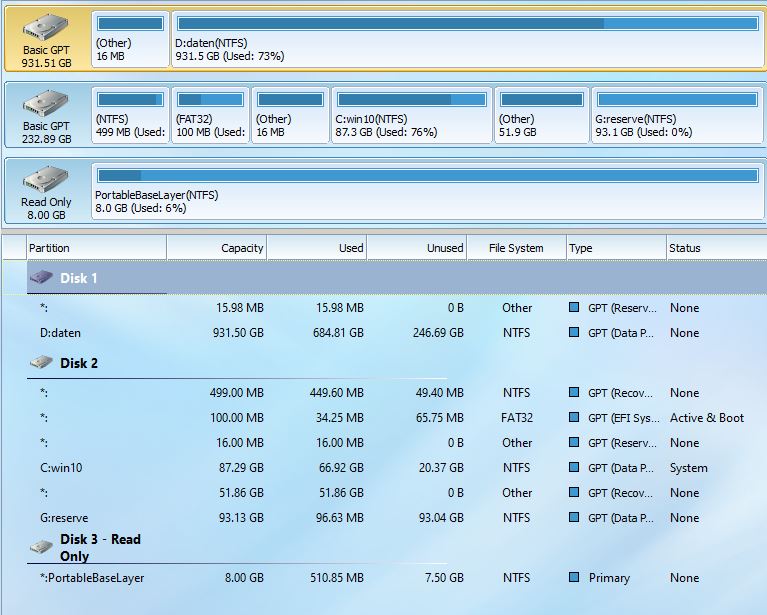Click the 65.75 MB unused value

click(439, 418)
